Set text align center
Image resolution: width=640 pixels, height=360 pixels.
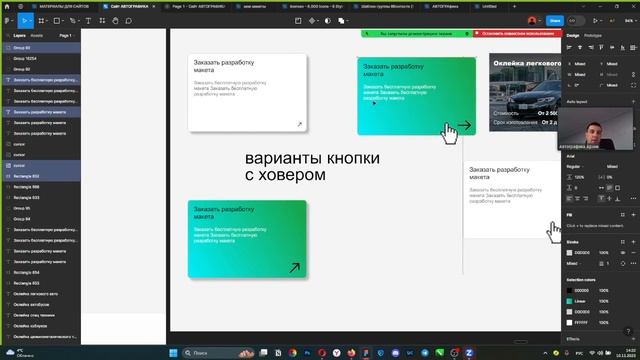coord(578,199)
